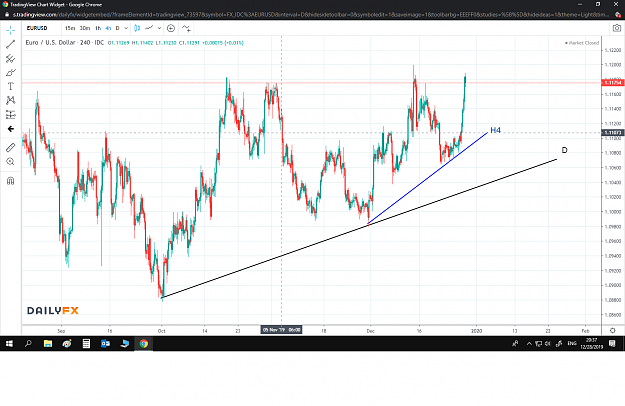Click the Chrome address bar URL
The image size is (625, 406).
311,15
